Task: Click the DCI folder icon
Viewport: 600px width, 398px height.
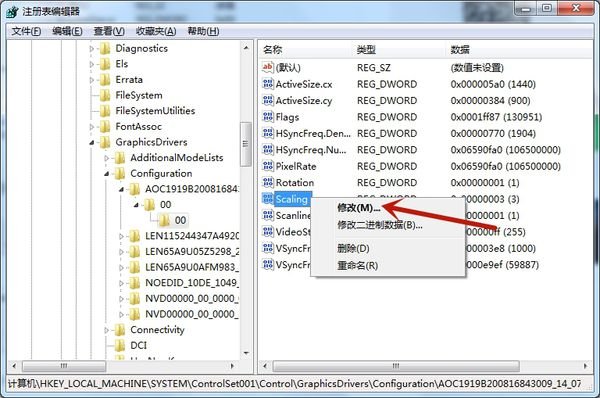Action: pyautogui.click(x=120, y=346)
